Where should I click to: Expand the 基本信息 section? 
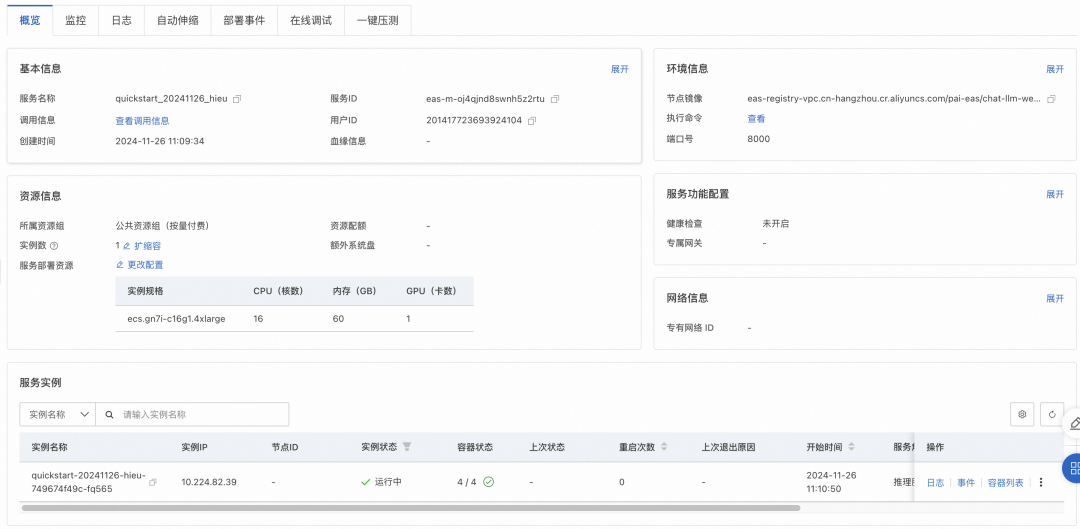620,69
